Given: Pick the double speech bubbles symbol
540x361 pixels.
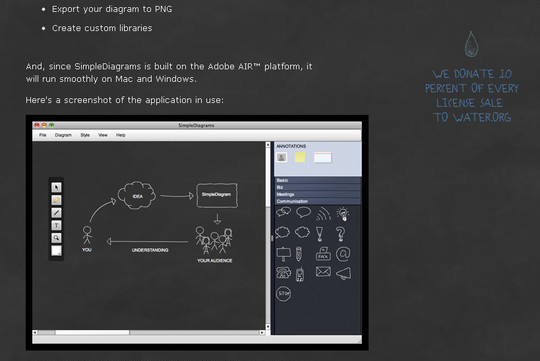Looking at the screenshot, I should click(x=283, y=213).
